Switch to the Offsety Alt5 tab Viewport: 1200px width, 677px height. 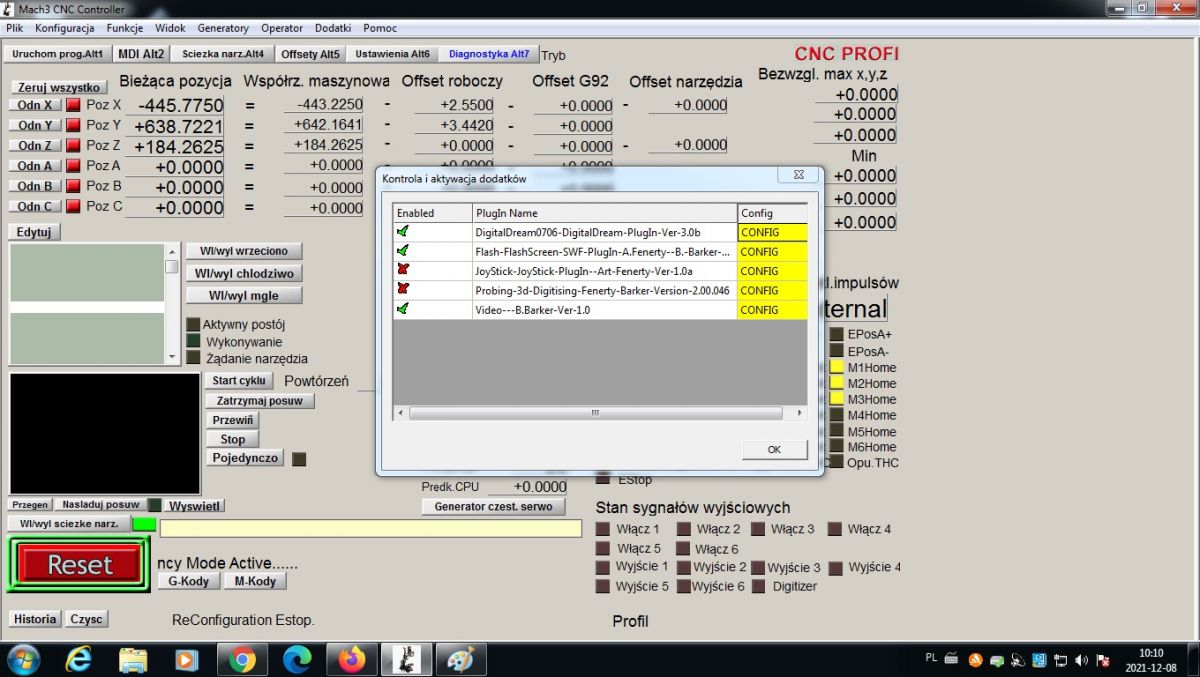pyautogui.click(x=310, y=54)
